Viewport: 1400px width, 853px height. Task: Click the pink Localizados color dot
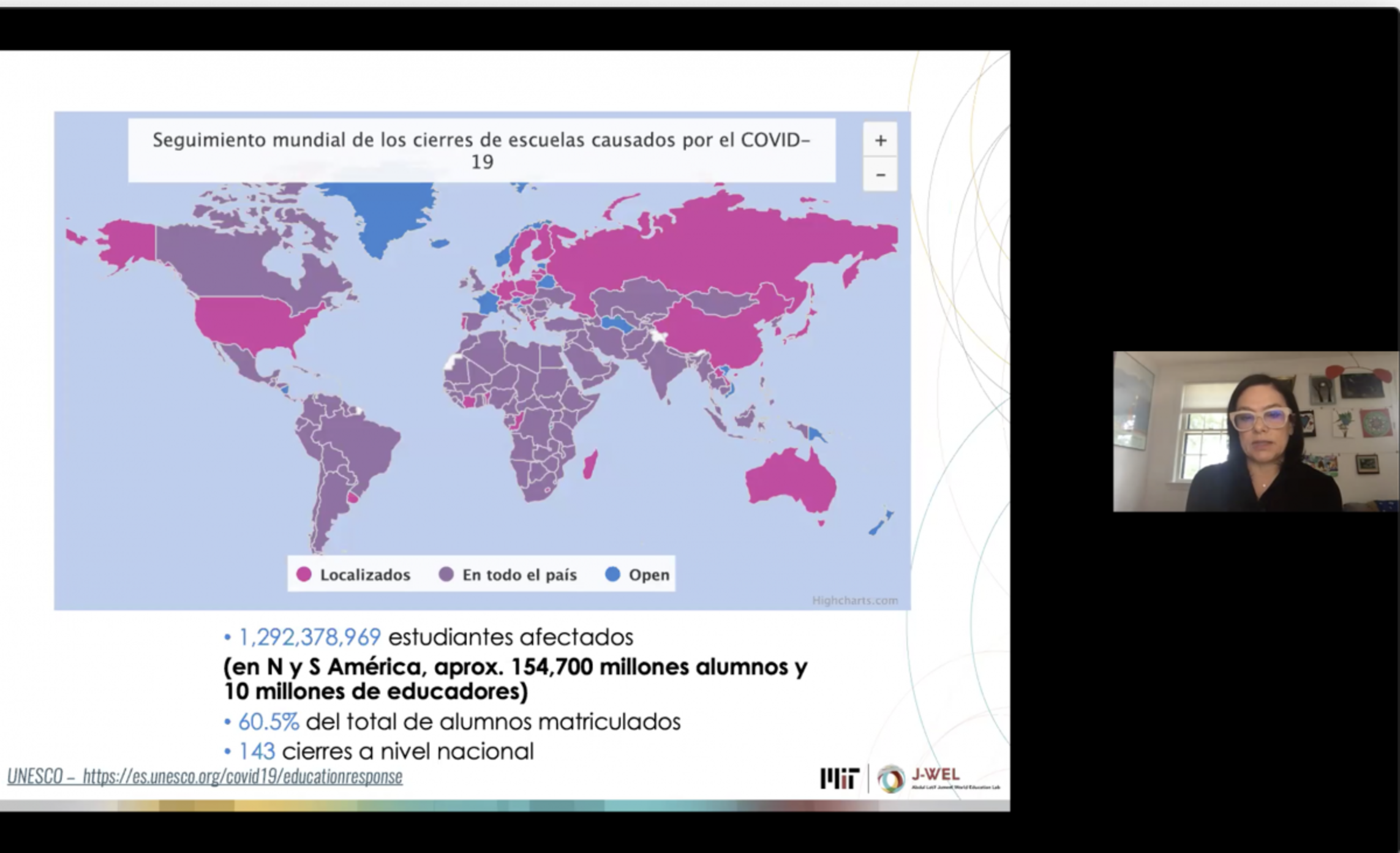[304, 574]
